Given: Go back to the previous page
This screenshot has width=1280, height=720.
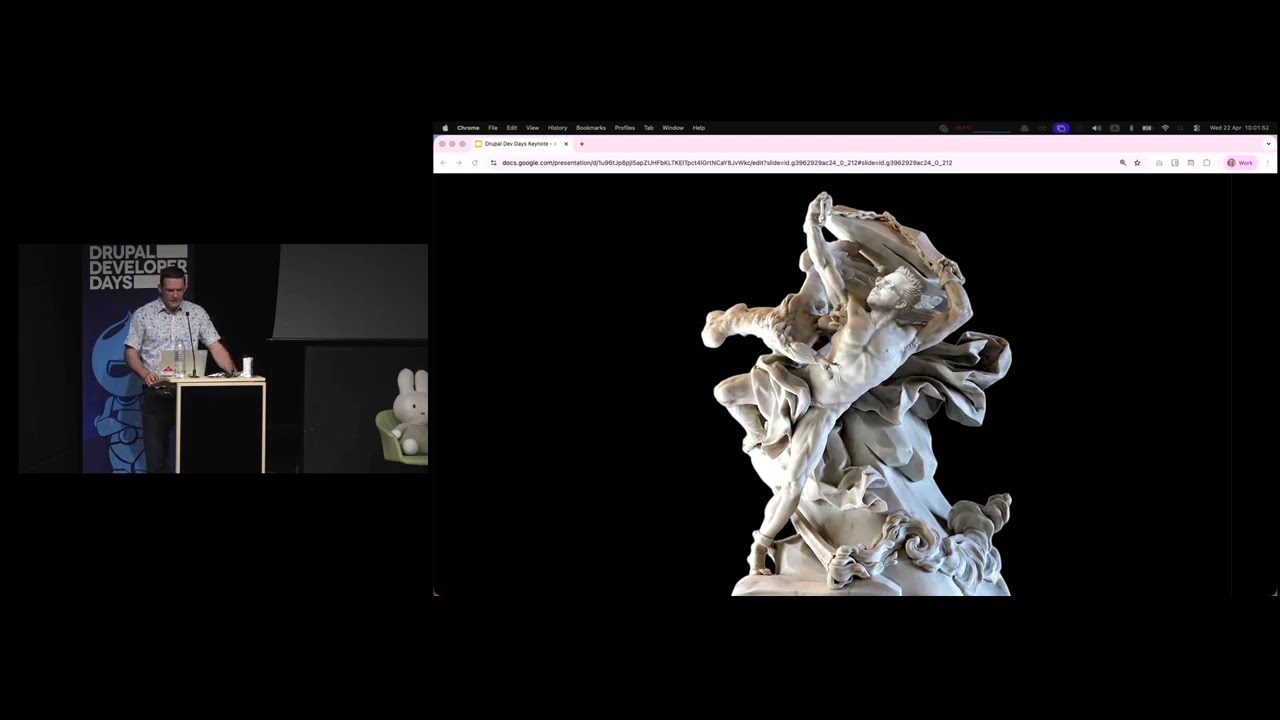Looking at the screenshot, I should 444,163.
